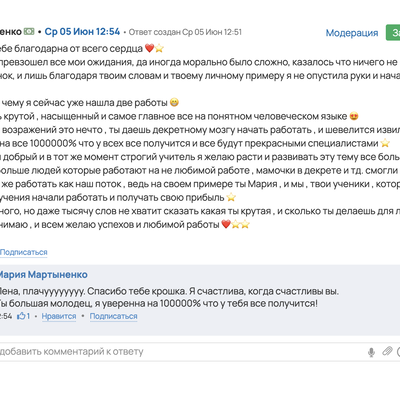Click the two star emojis ending the review
Viewport: 400px width, 400px height.
[240, 224]
